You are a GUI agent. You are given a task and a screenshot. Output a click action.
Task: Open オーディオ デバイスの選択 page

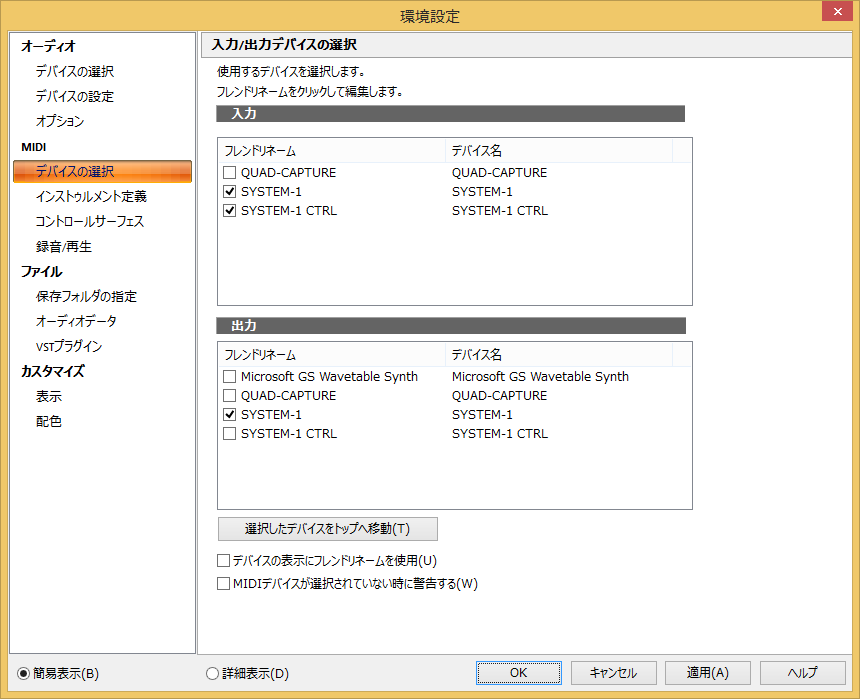coord(75,71)
